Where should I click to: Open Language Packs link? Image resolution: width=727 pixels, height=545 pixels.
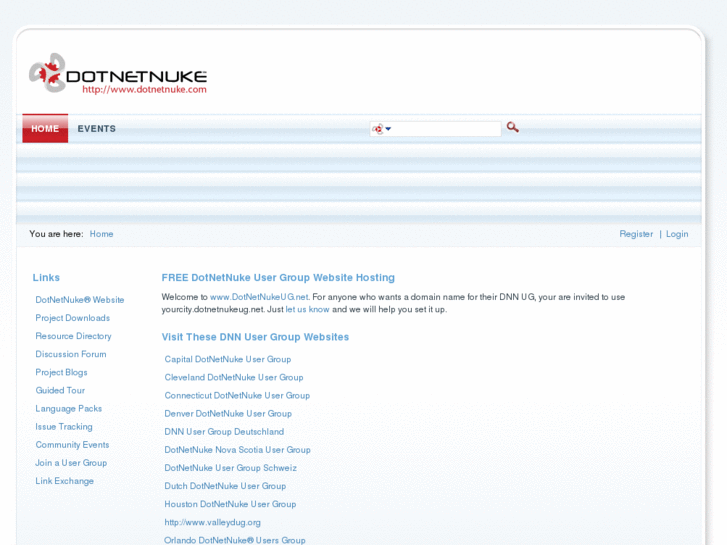(x=69, y=408)
